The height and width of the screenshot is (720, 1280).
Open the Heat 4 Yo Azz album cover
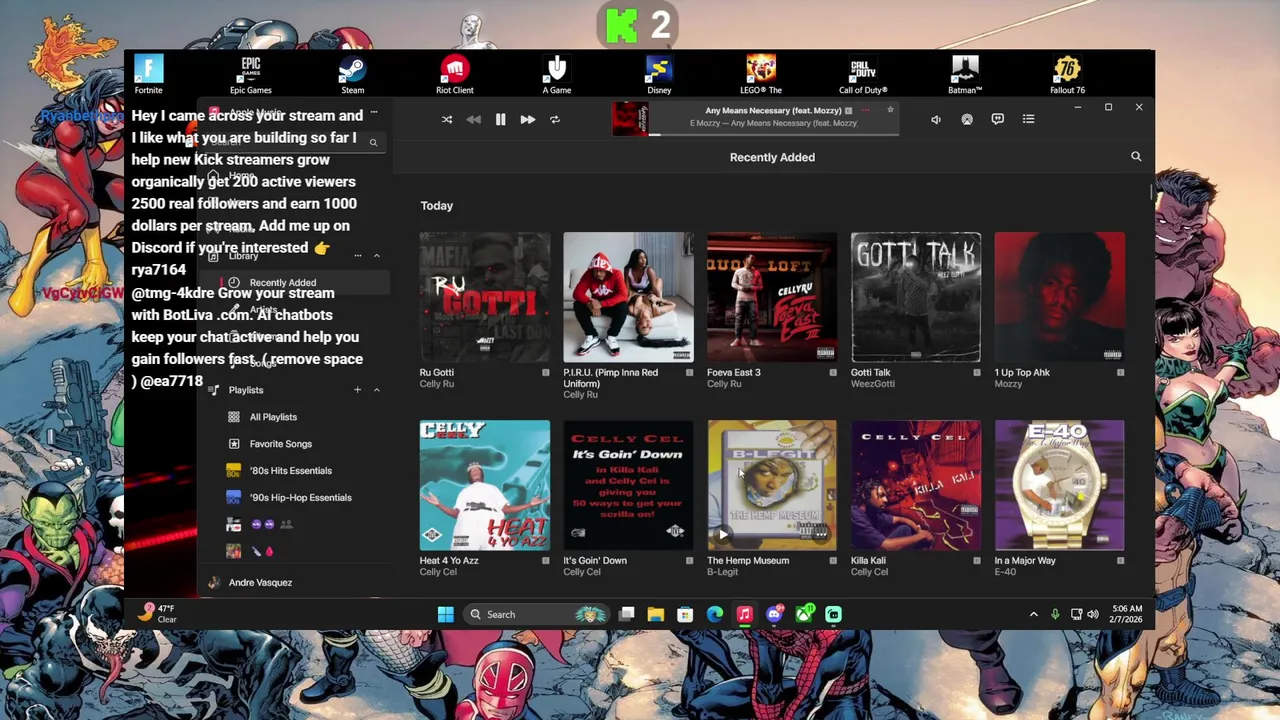pyautogui.click(x=484, y=485)
